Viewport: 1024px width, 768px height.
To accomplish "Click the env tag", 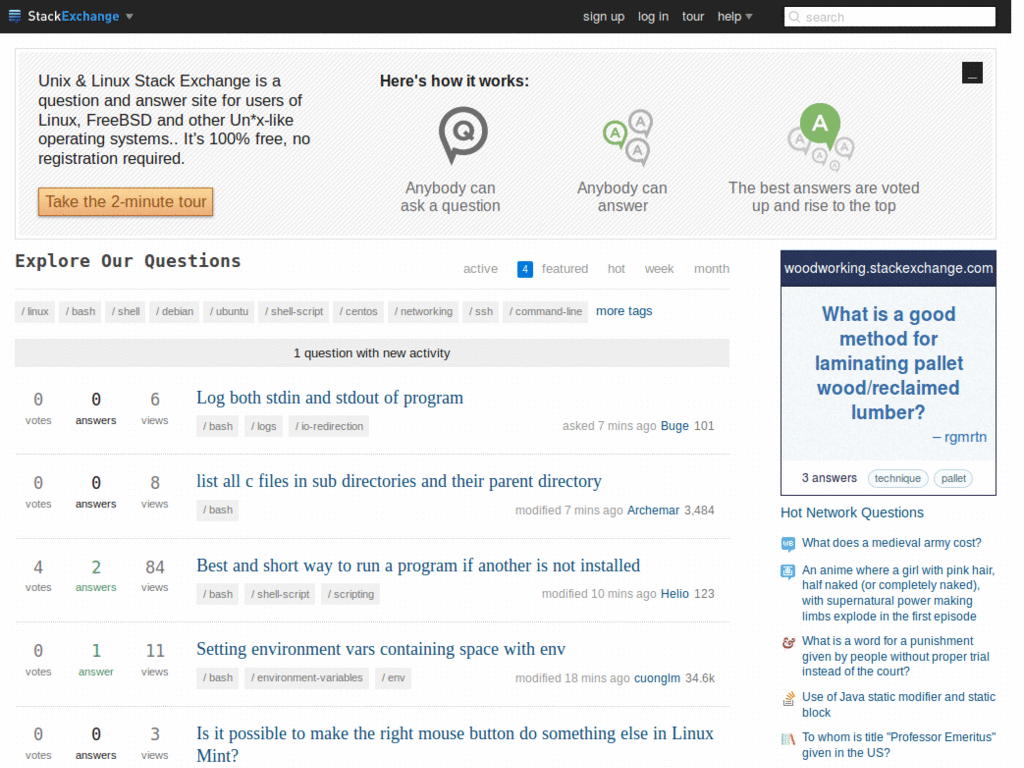I will 393,678.
